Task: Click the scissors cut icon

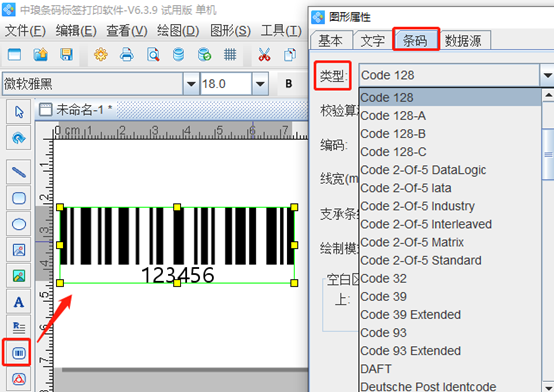Action: coord(264,55)
